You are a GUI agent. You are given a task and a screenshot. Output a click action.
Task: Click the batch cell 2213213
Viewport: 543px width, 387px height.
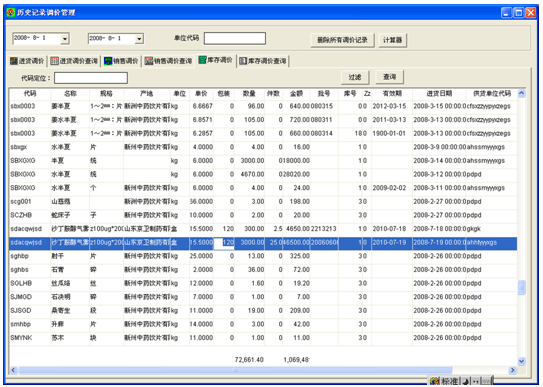[x=323, y=229]
